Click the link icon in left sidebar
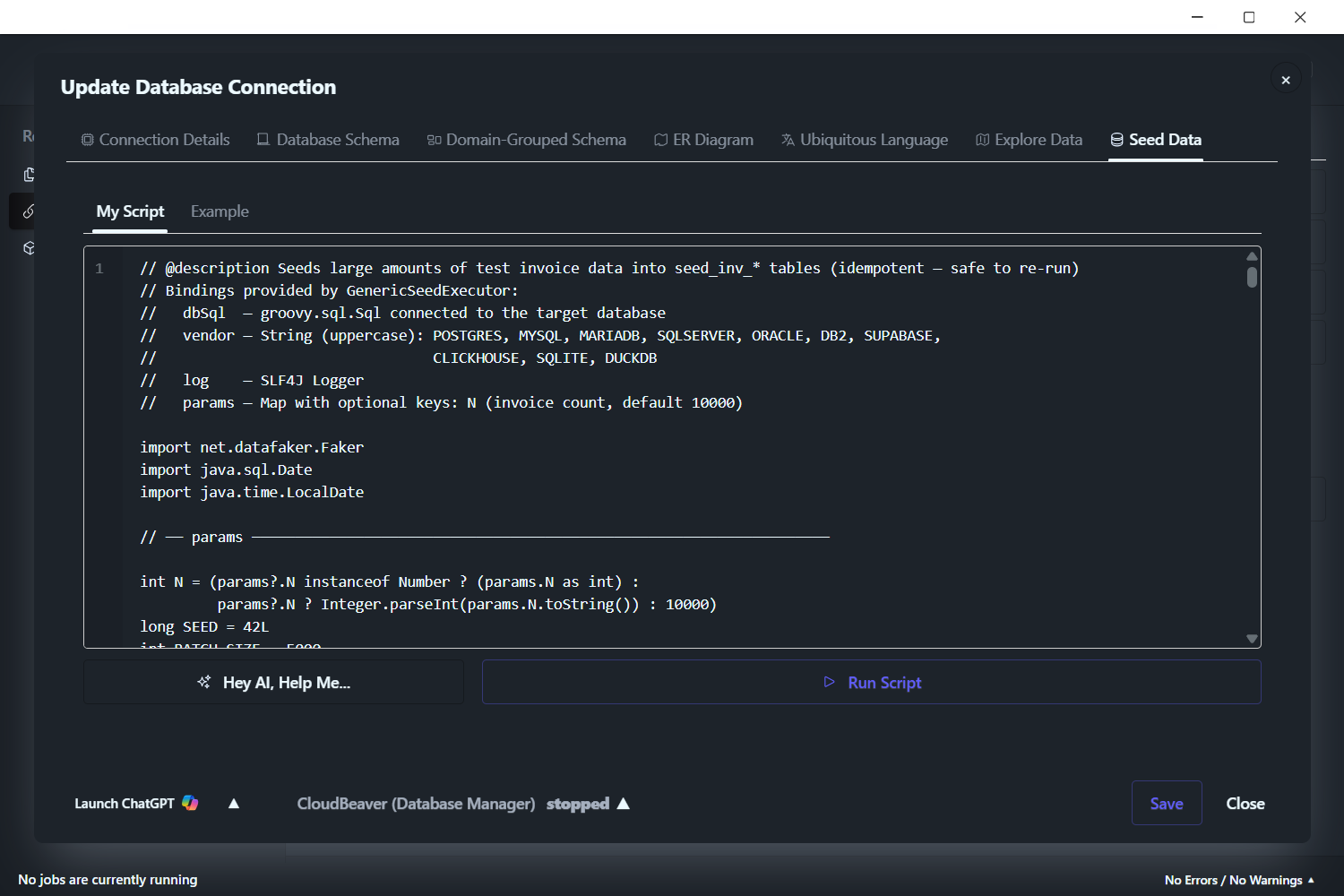Image resolution: width=1344 pixels, height=896 pixels. coord(29,211)
